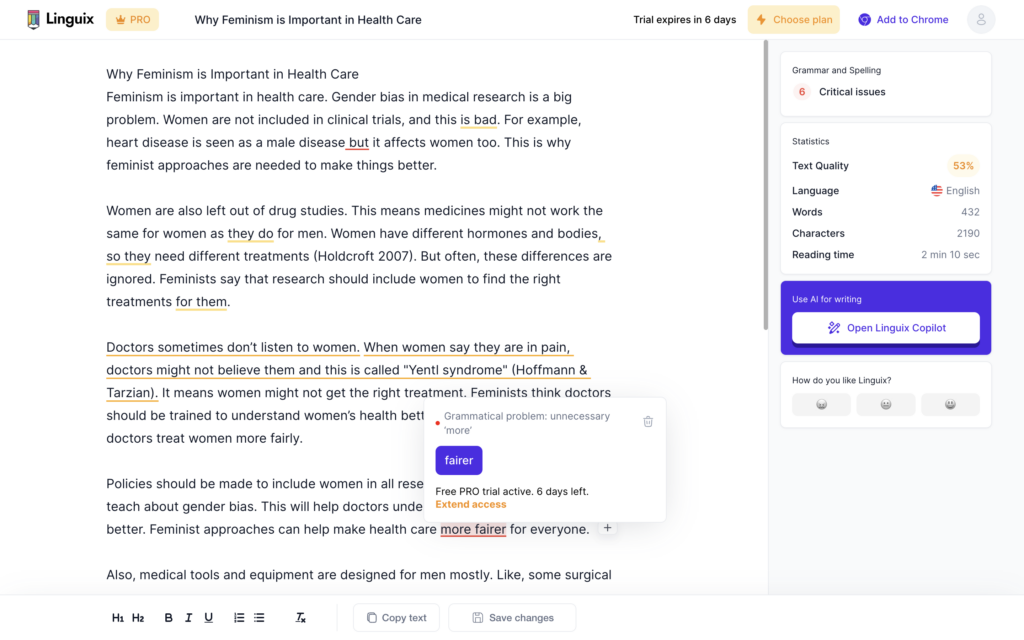
Task: Click the plus icon next to the paragraph
Action: (607, 526)
